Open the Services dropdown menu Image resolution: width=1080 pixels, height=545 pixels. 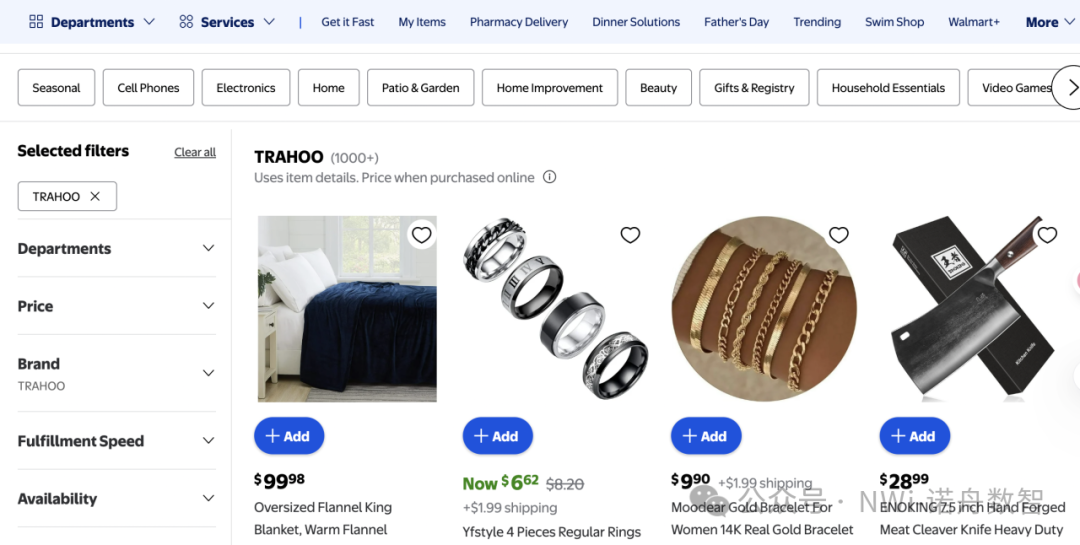tap(227, 22)
